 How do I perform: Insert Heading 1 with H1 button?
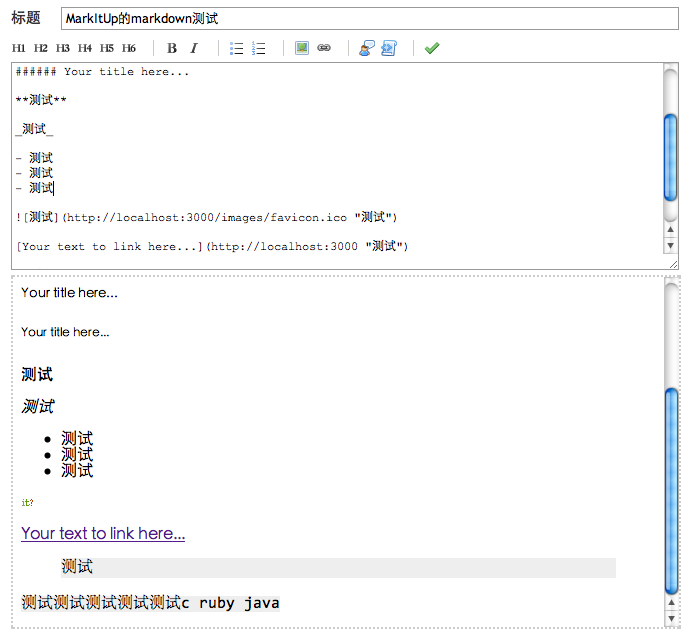coord(18,48)
